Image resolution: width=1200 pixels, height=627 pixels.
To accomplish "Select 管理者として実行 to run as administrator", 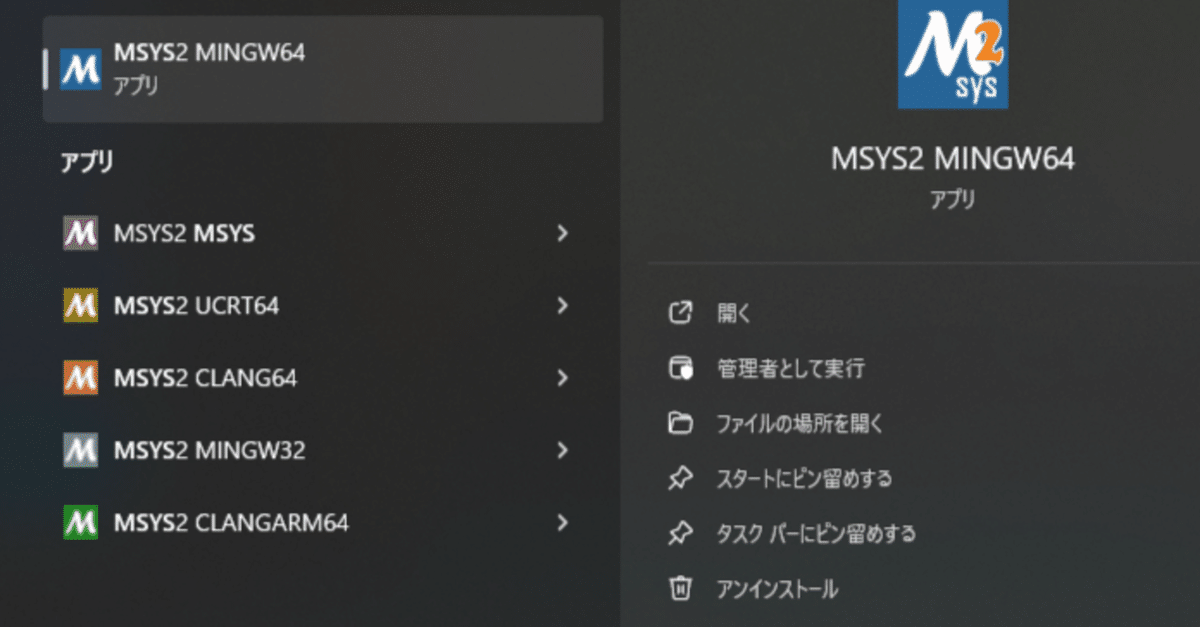I will tap(790, 368).
